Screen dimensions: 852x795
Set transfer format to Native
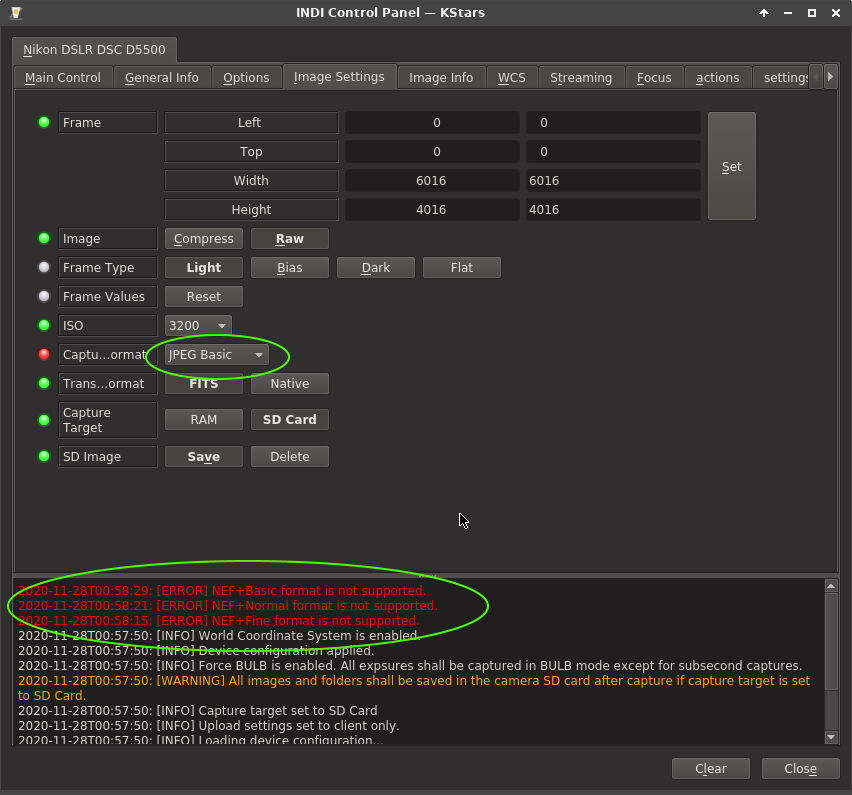pyautogui.click(x=290, y=383)
